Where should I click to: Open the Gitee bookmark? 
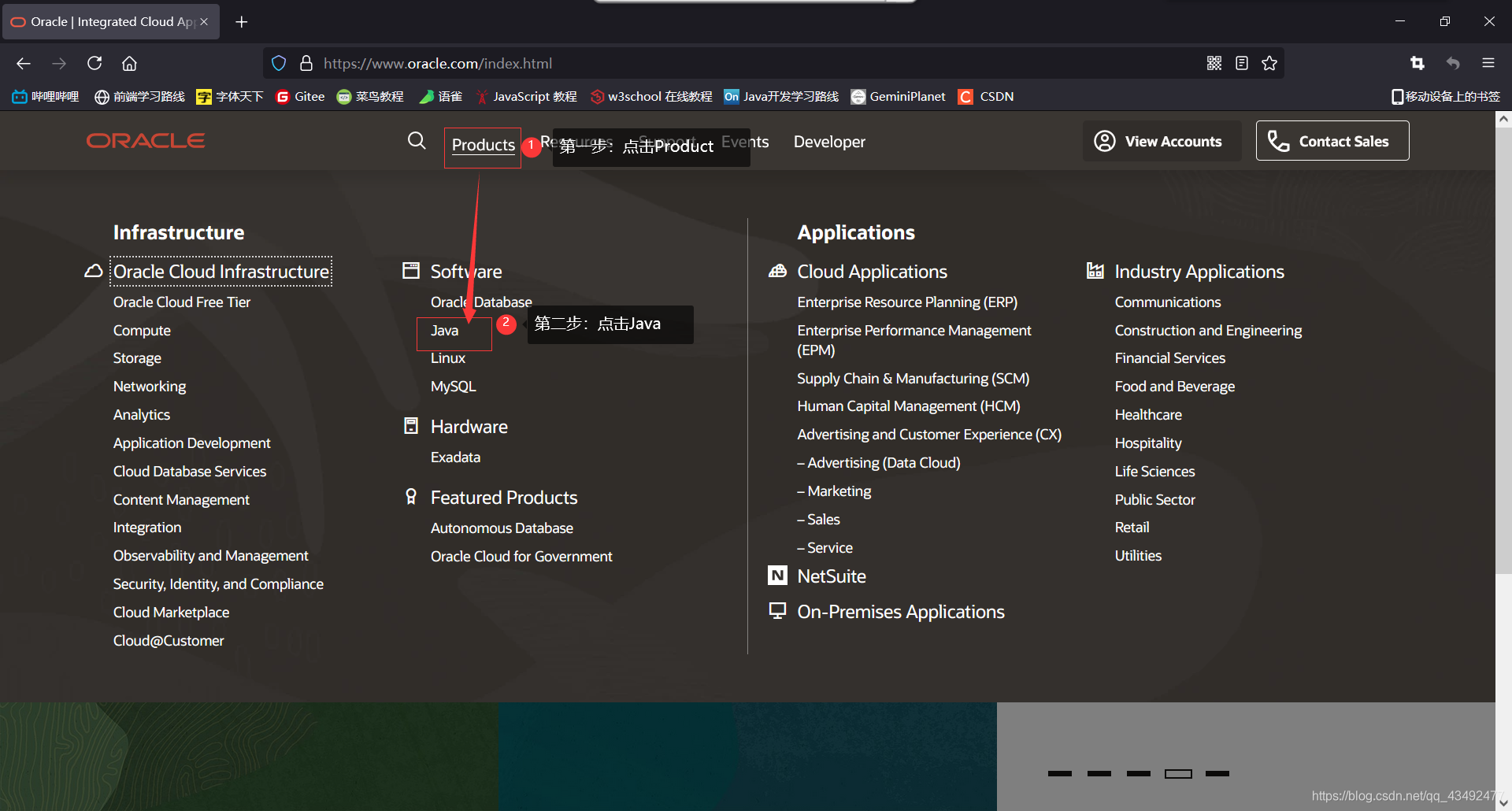pyautogui.click(x=300, y=97)
